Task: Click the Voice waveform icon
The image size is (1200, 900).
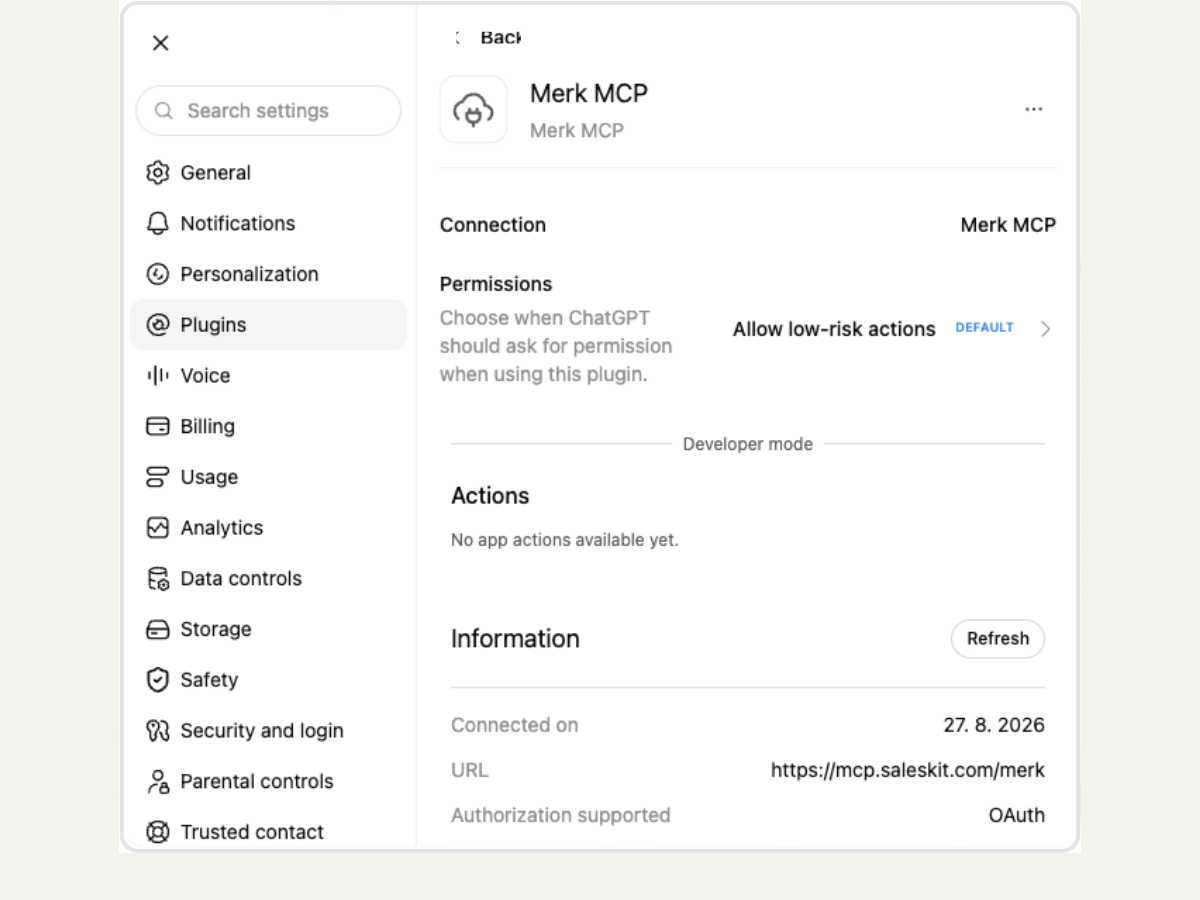Action: (x=158, y=376)
